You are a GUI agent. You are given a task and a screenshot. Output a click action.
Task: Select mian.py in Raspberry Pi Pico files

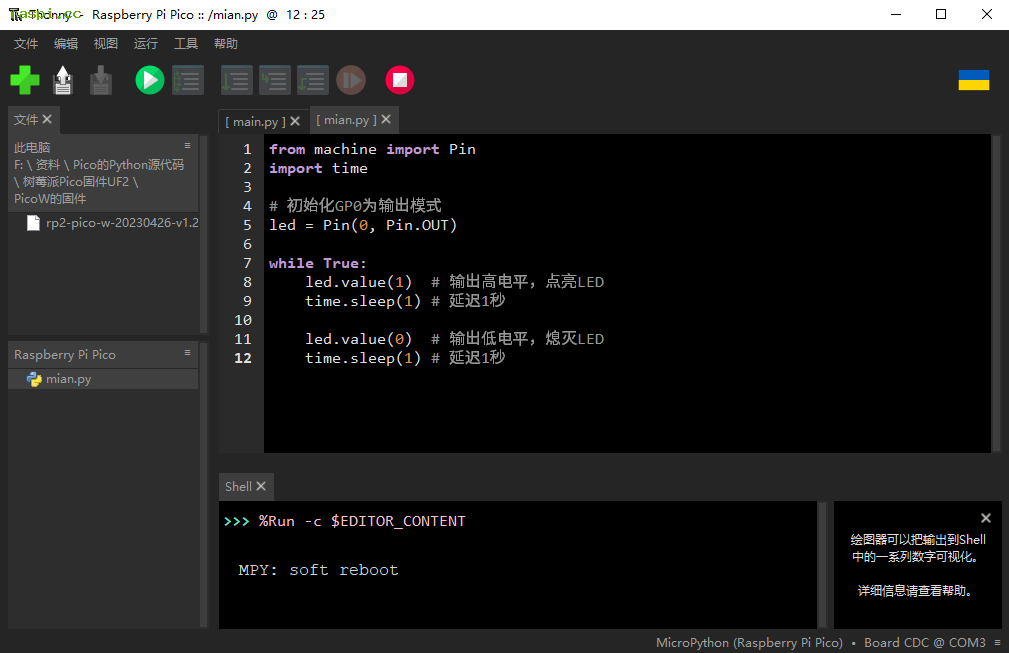(x=68, y=379)
